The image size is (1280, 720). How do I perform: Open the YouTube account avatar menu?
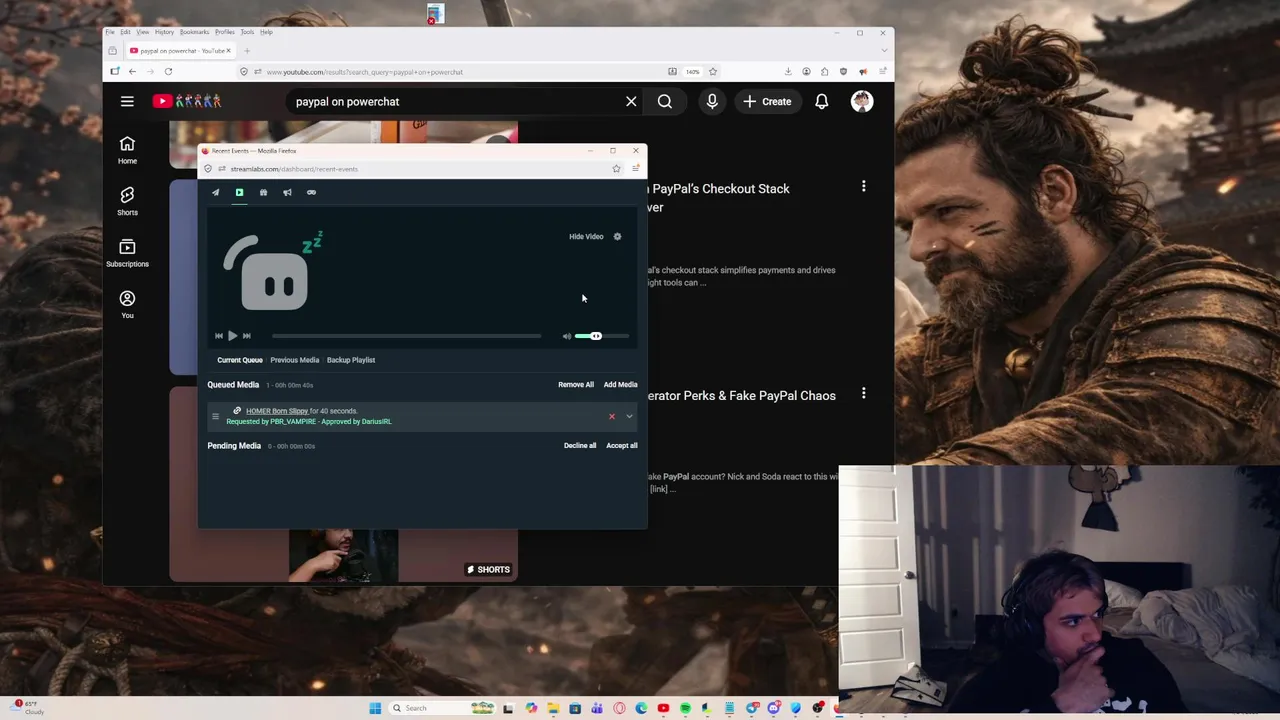(x=862, y=101)
